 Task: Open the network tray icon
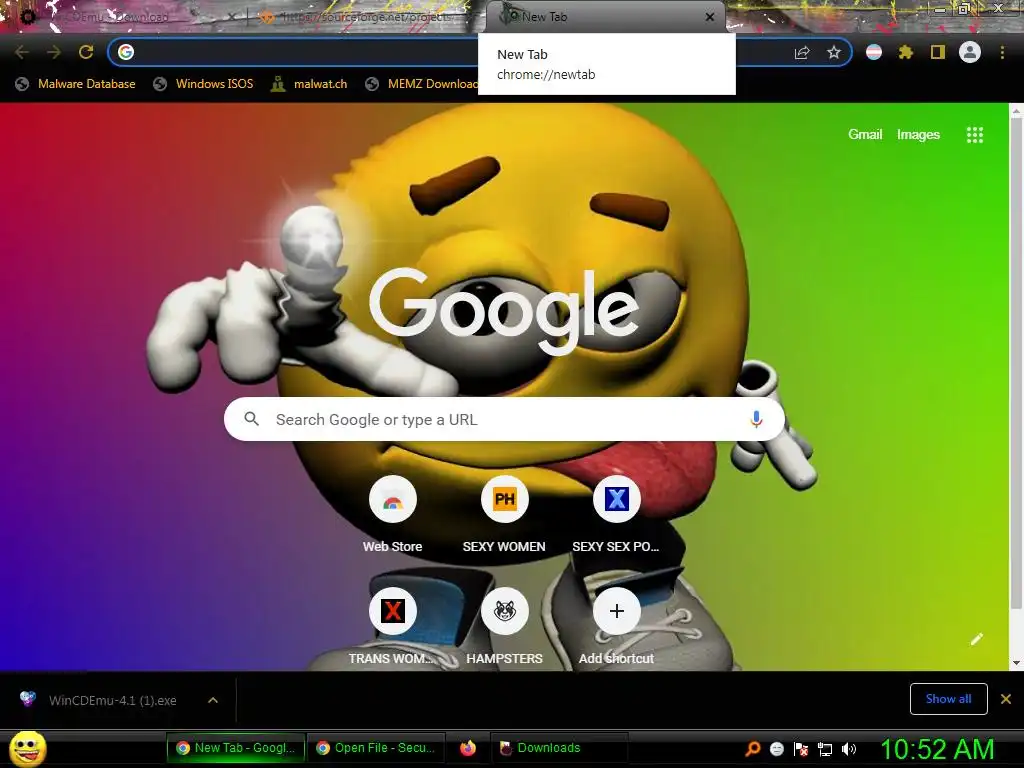pyautogui.click(x=825, y=749)
